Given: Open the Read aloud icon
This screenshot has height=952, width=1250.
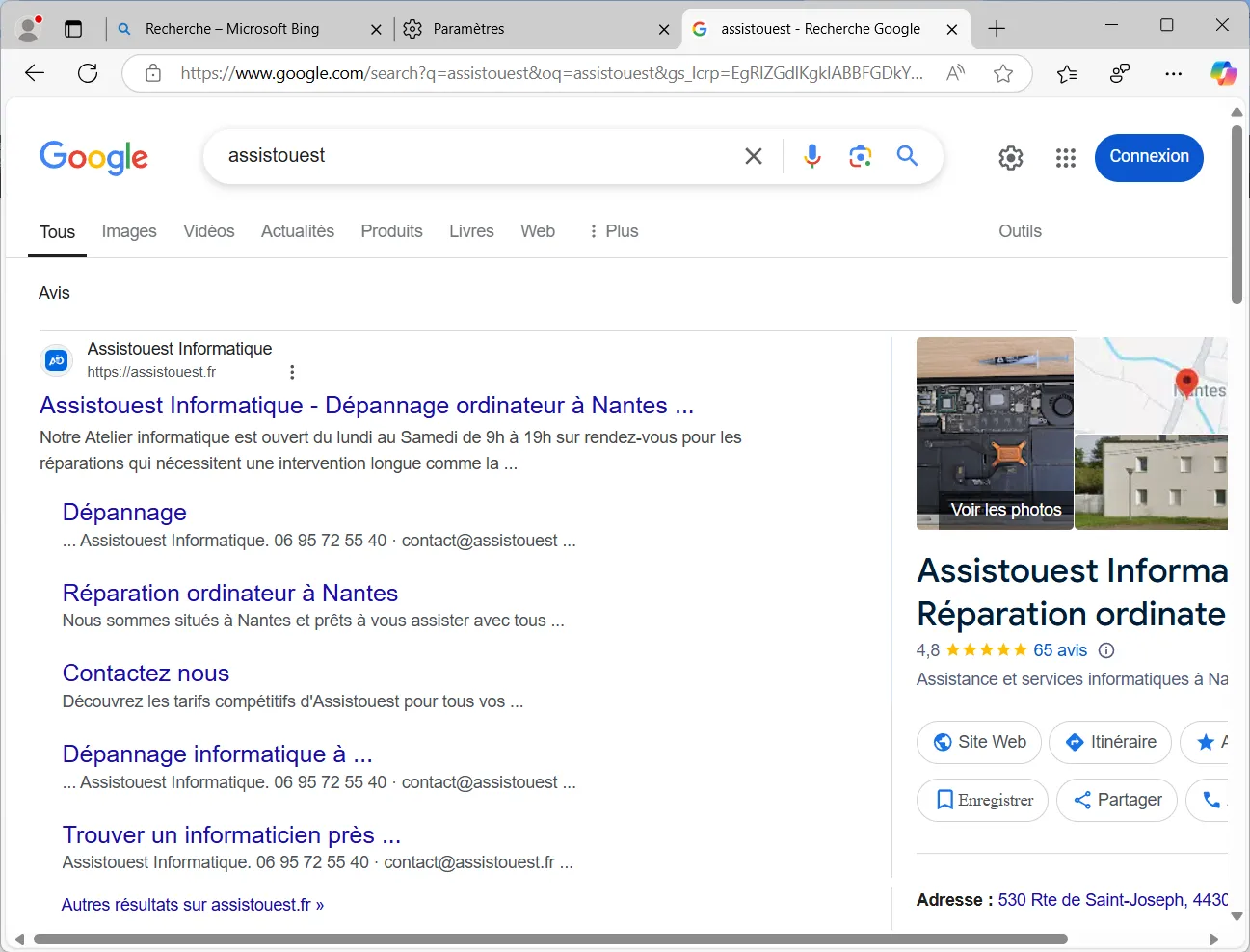Looking at the screenshot, I should point(956,73).
